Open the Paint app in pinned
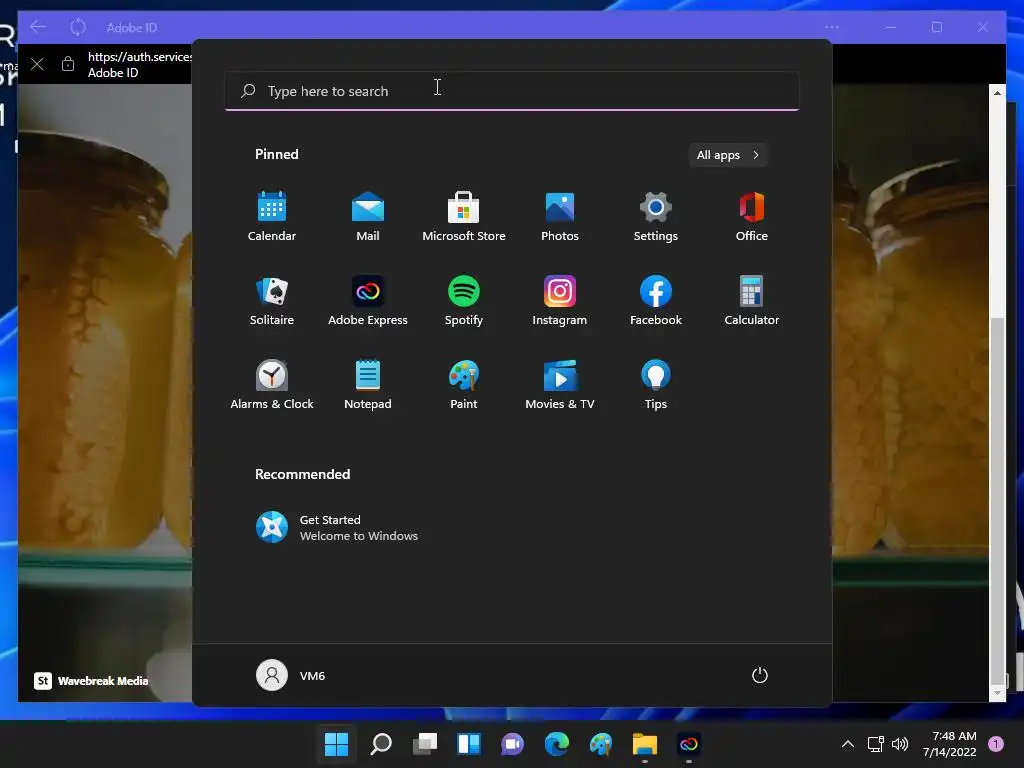 pyautogui.click(x=464, y=385)
